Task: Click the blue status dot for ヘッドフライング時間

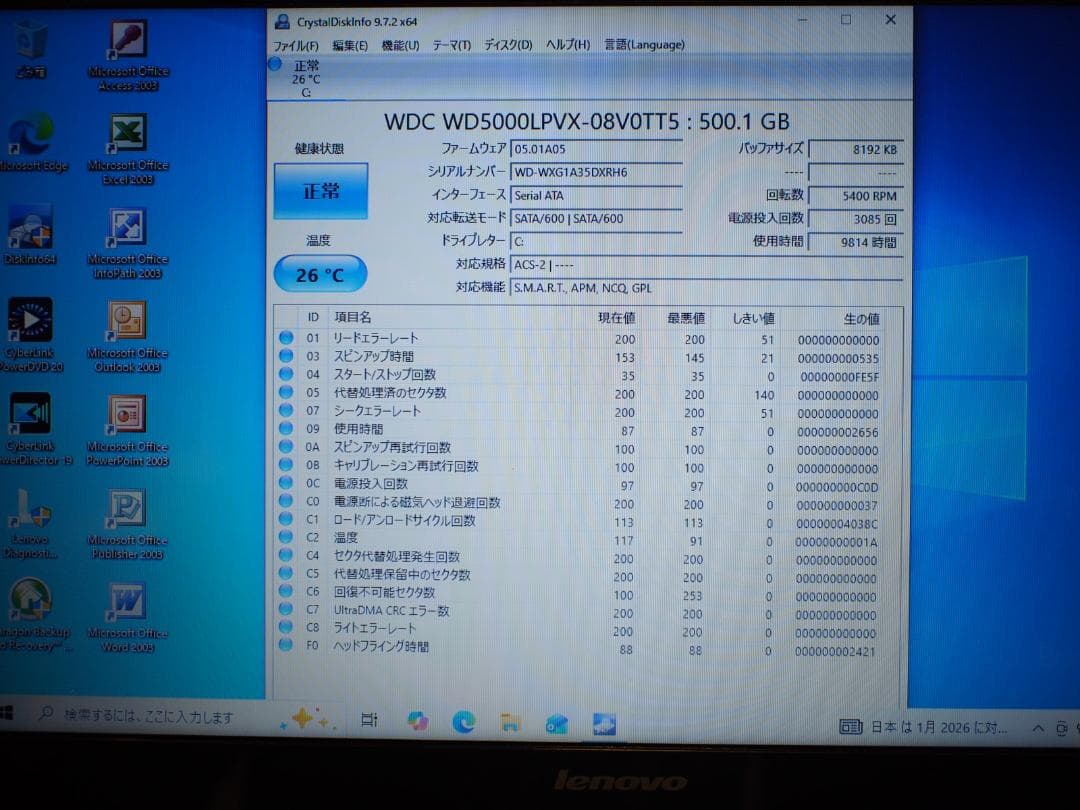Action: point(286,645)
